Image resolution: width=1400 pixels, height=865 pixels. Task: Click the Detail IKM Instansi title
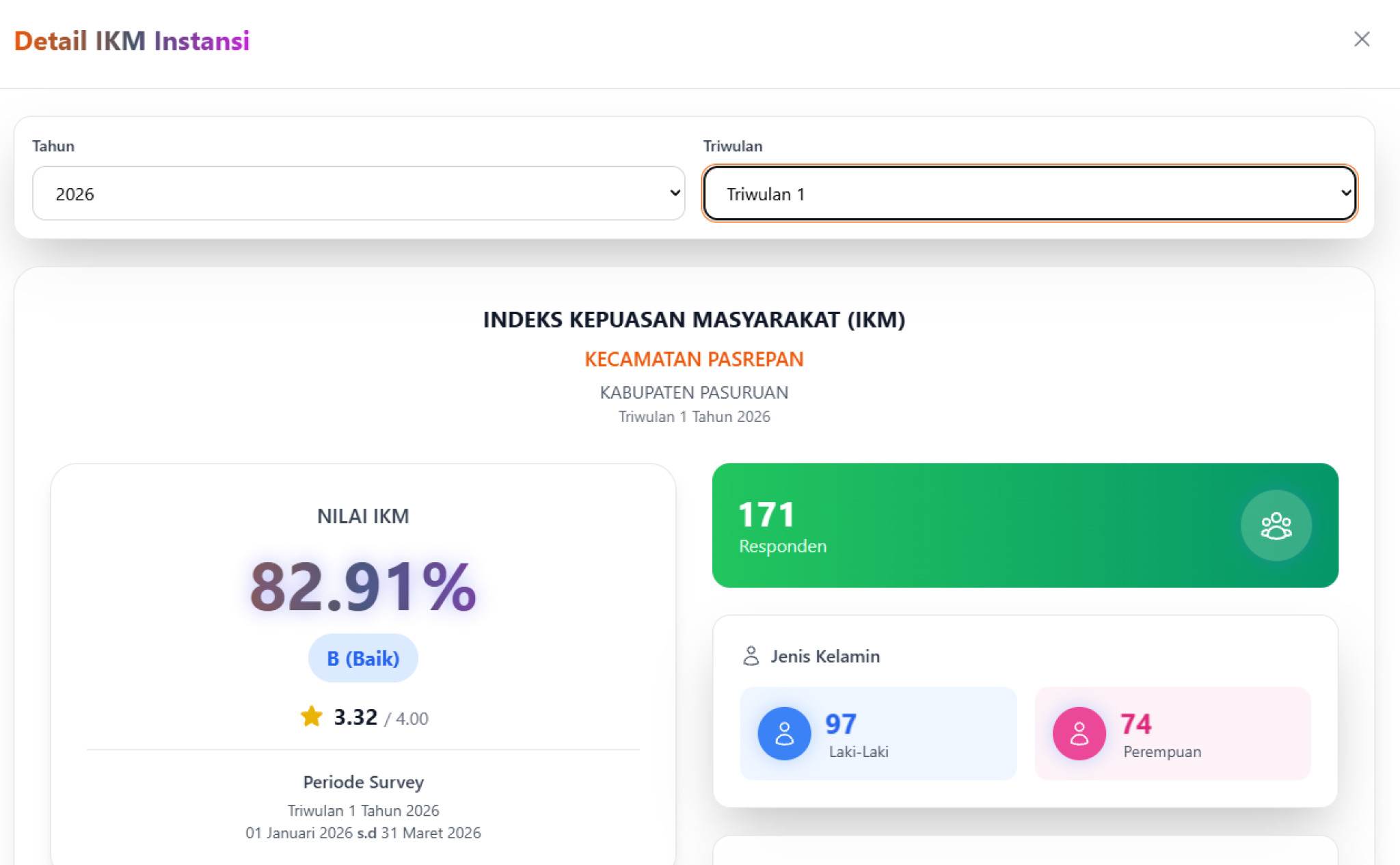(x=132, y=41)
